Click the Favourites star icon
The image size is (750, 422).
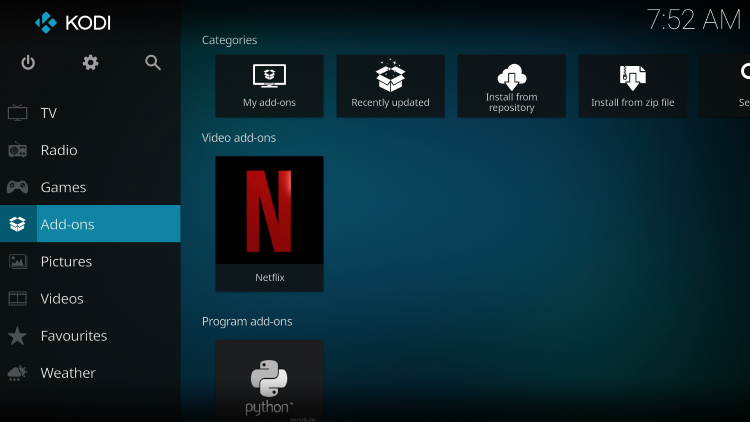(18, 335)
